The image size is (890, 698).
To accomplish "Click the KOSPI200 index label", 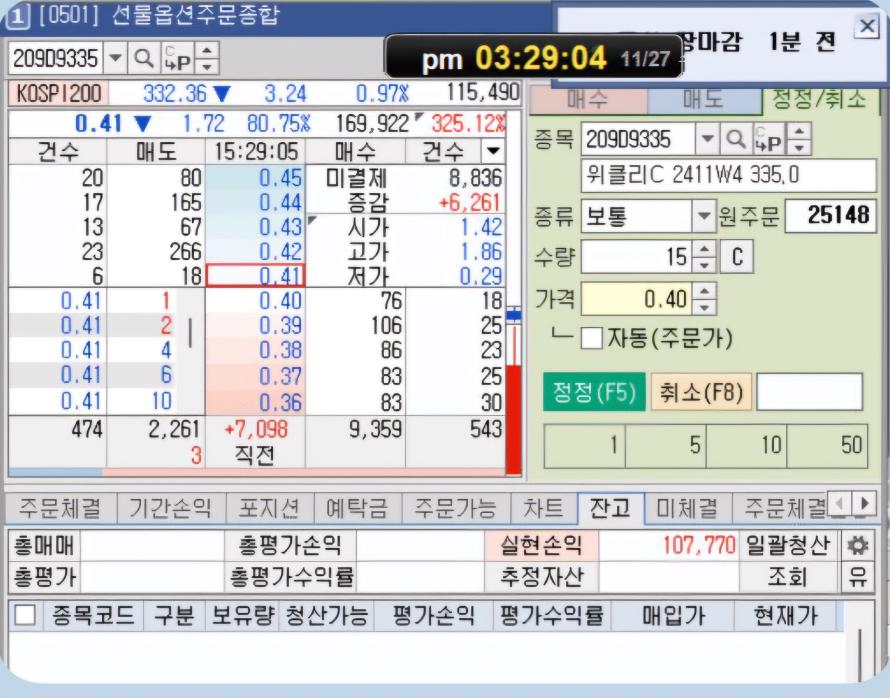I will click(58, 94).
